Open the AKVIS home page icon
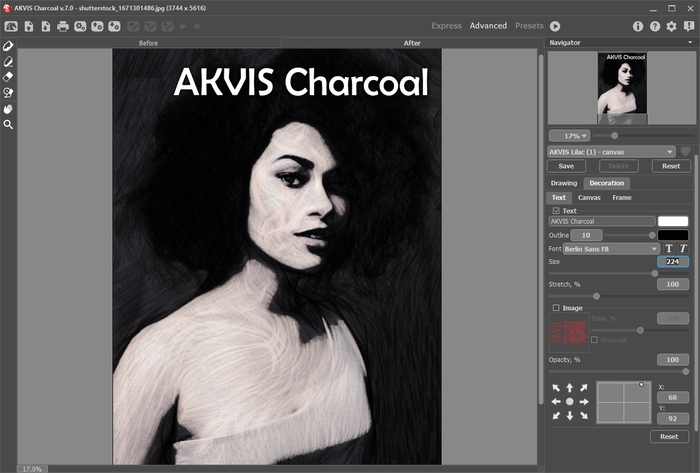Screen dimensions: 700x473 pyautogui.click(x=11, y=26)
